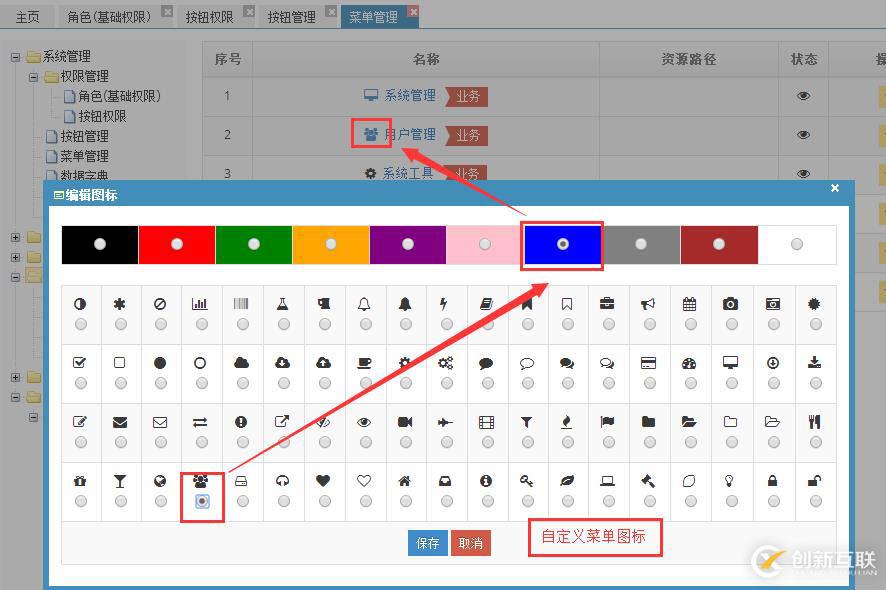The height and width of the screenshot is (590, 886).
Task: Pick the black color swatch
Action: click(100, 244)
